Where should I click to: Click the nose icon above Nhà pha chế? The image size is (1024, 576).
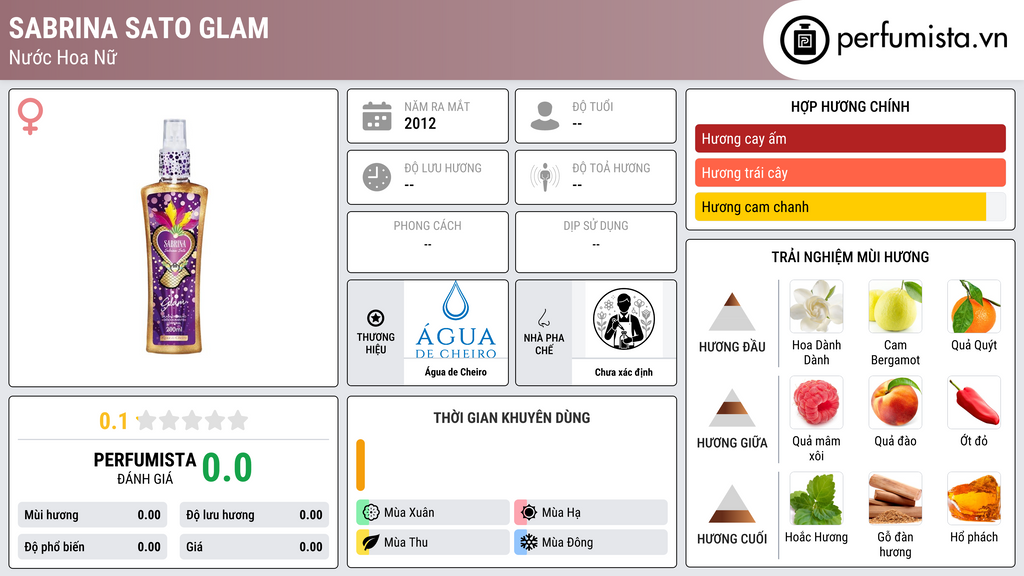pos(543,318)
